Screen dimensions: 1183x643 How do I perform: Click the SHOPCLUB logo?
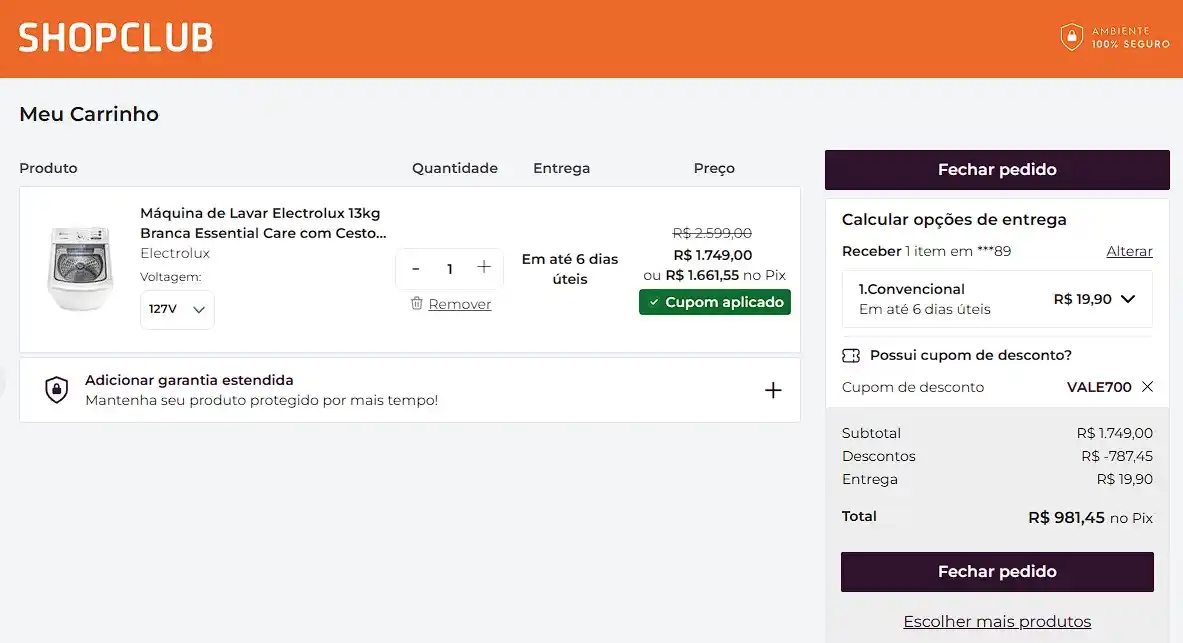pos(116,38)
